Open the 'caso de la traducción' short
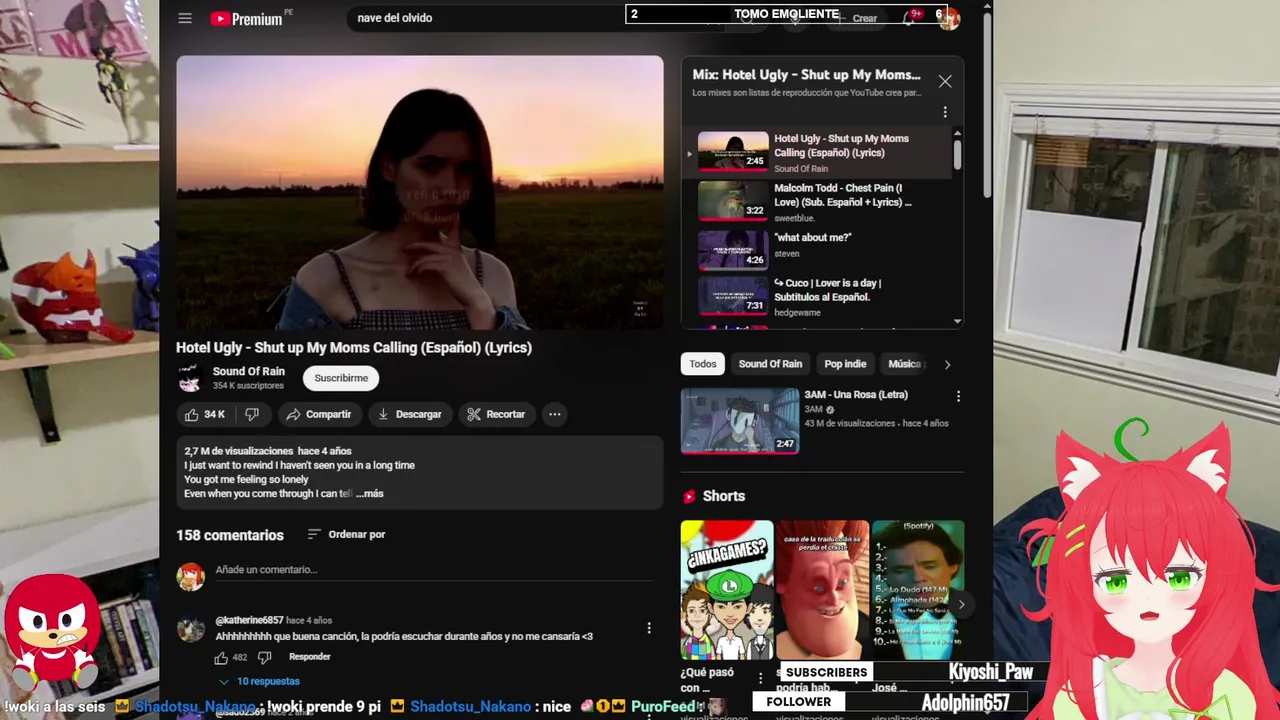1280x720 pixels. coord(823,590)
